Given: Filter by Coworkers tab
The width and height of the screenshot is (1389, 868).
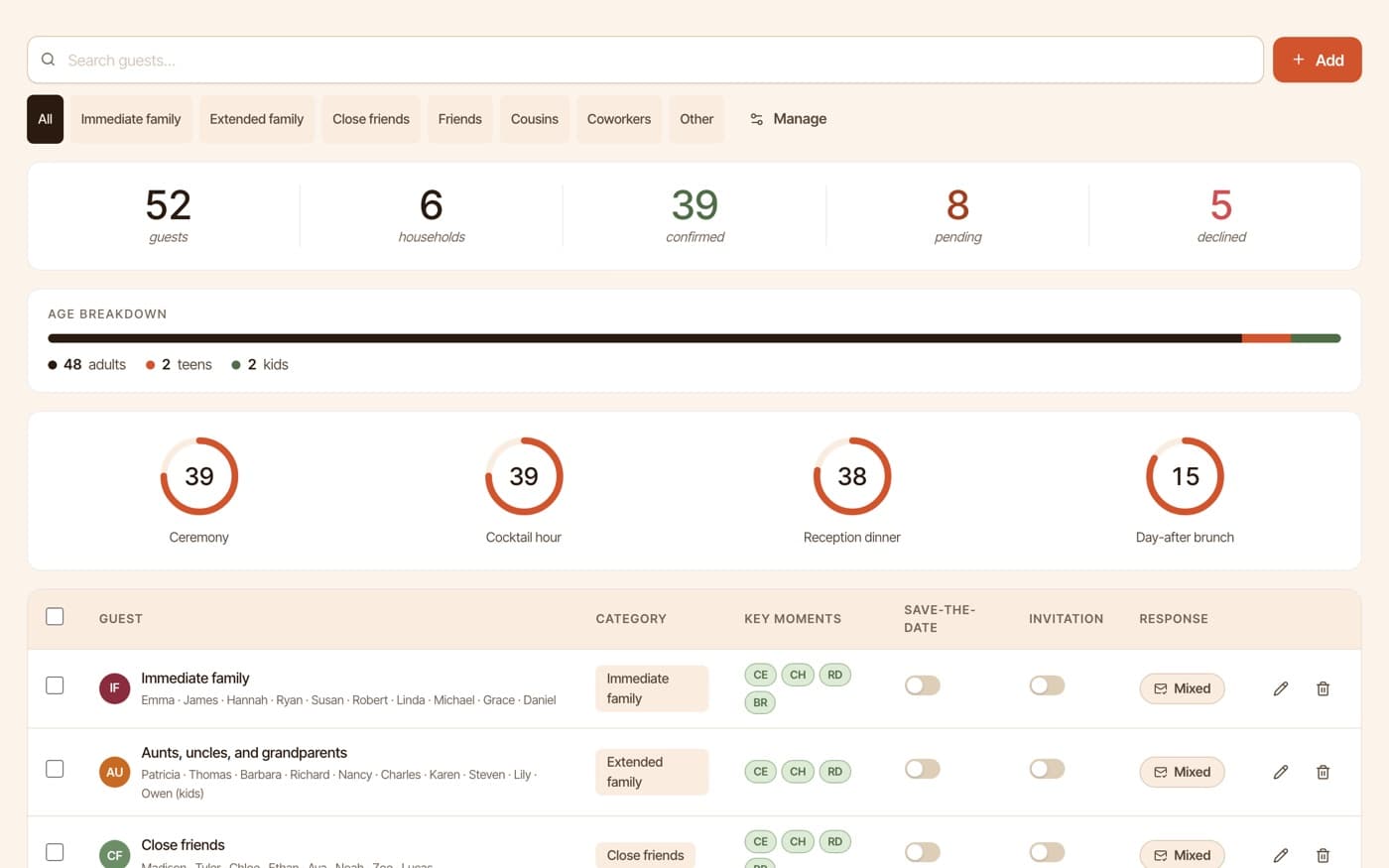Looking at the screenshot, I should [619, 119].
